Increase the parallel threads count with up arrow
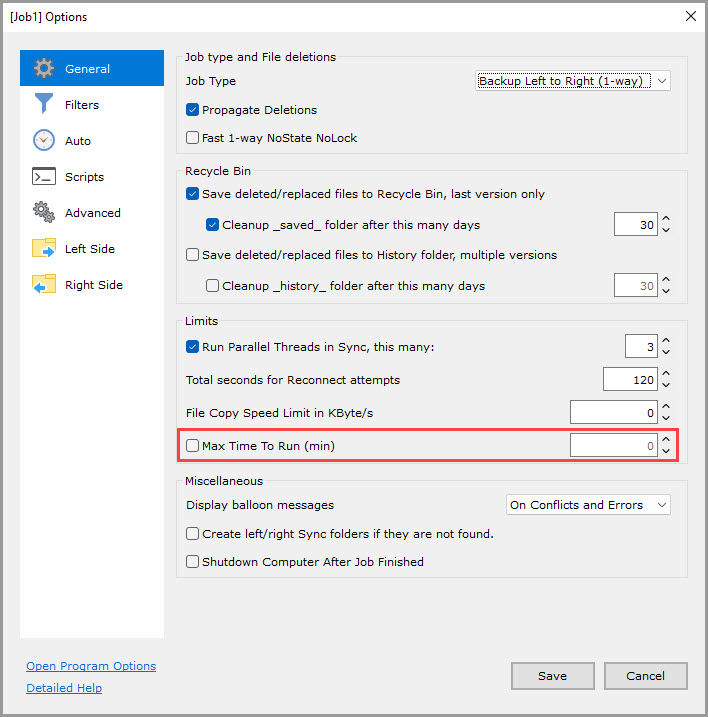The width and height of the screenshot is (708, 717). pos(666,341)
